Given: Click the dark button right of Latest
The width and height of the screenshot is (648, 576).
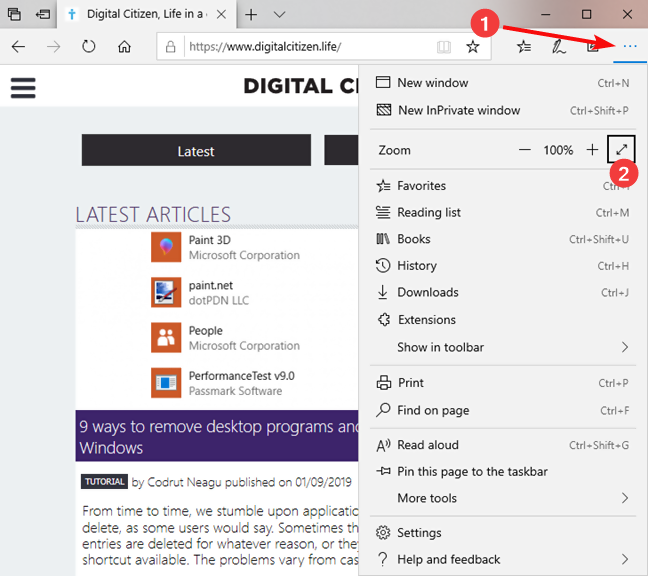Looking at the screenshot, I should point(341,150).
